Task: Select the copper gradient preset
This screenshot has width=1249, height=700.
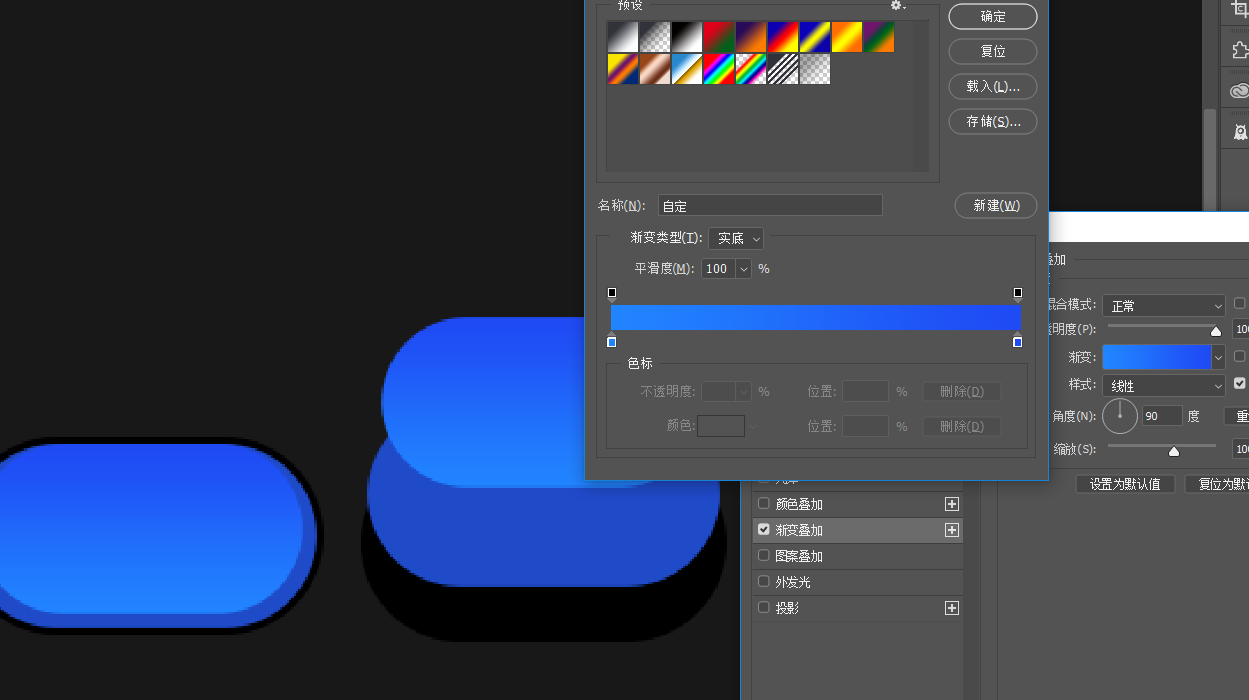Action: click(x=655, y=69)
